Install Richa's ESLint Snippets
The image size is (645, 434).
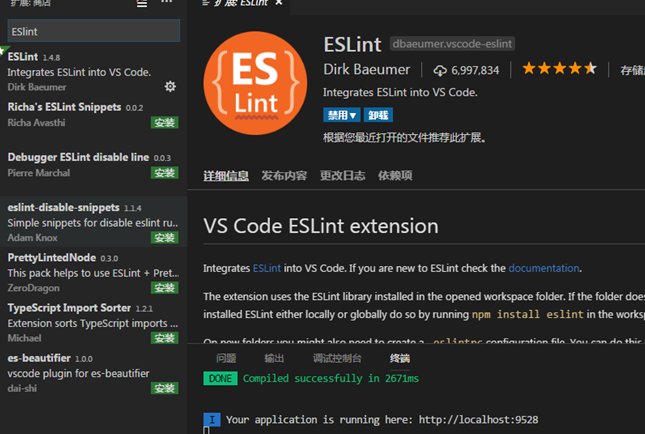(x=165, y=123)
